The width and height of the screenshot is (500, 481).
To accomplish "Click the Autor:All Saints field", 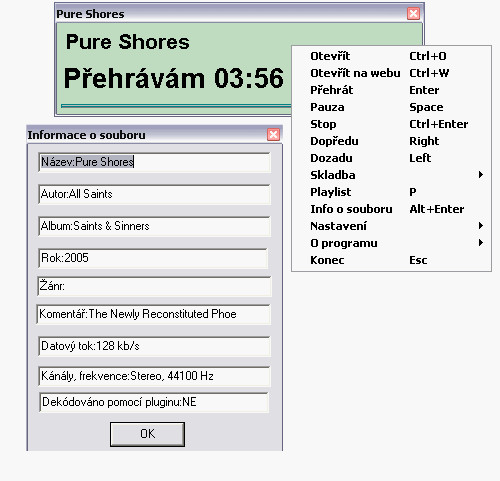I will coord(154,194).
